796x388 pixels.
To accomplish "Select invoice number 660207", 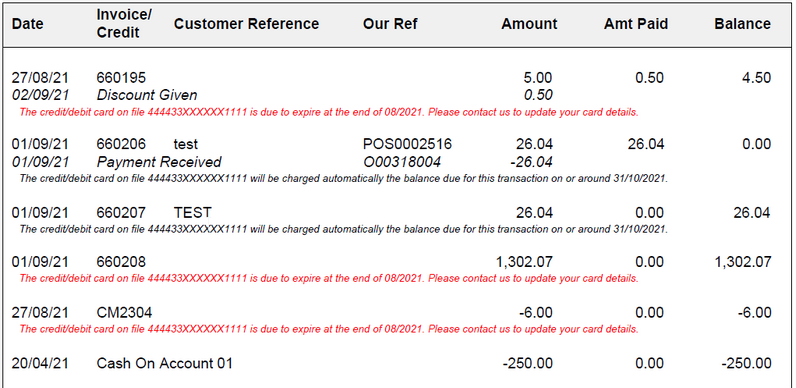I will click(121, 212).
